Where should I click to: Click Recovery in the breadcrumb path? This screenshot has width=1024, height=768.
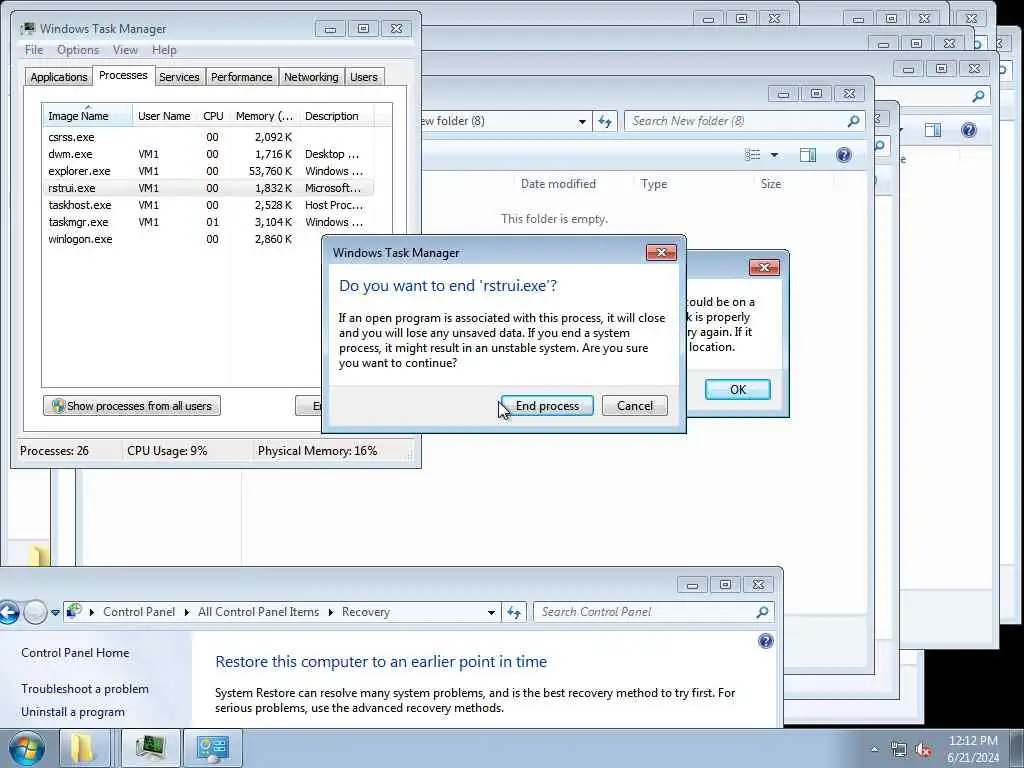(366, 612)
